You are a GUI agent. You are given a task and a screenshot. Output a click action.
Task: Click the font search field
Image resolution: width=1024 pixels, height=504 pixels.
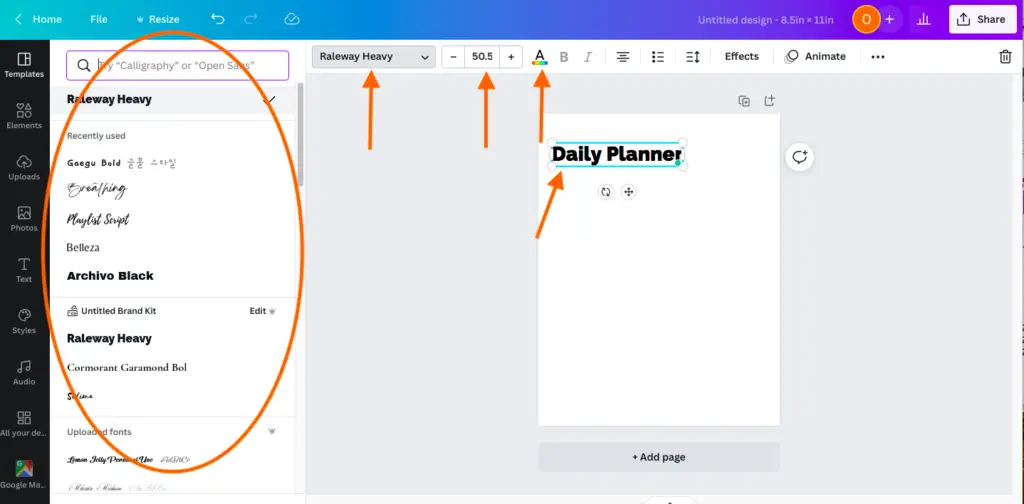point(178,65)
